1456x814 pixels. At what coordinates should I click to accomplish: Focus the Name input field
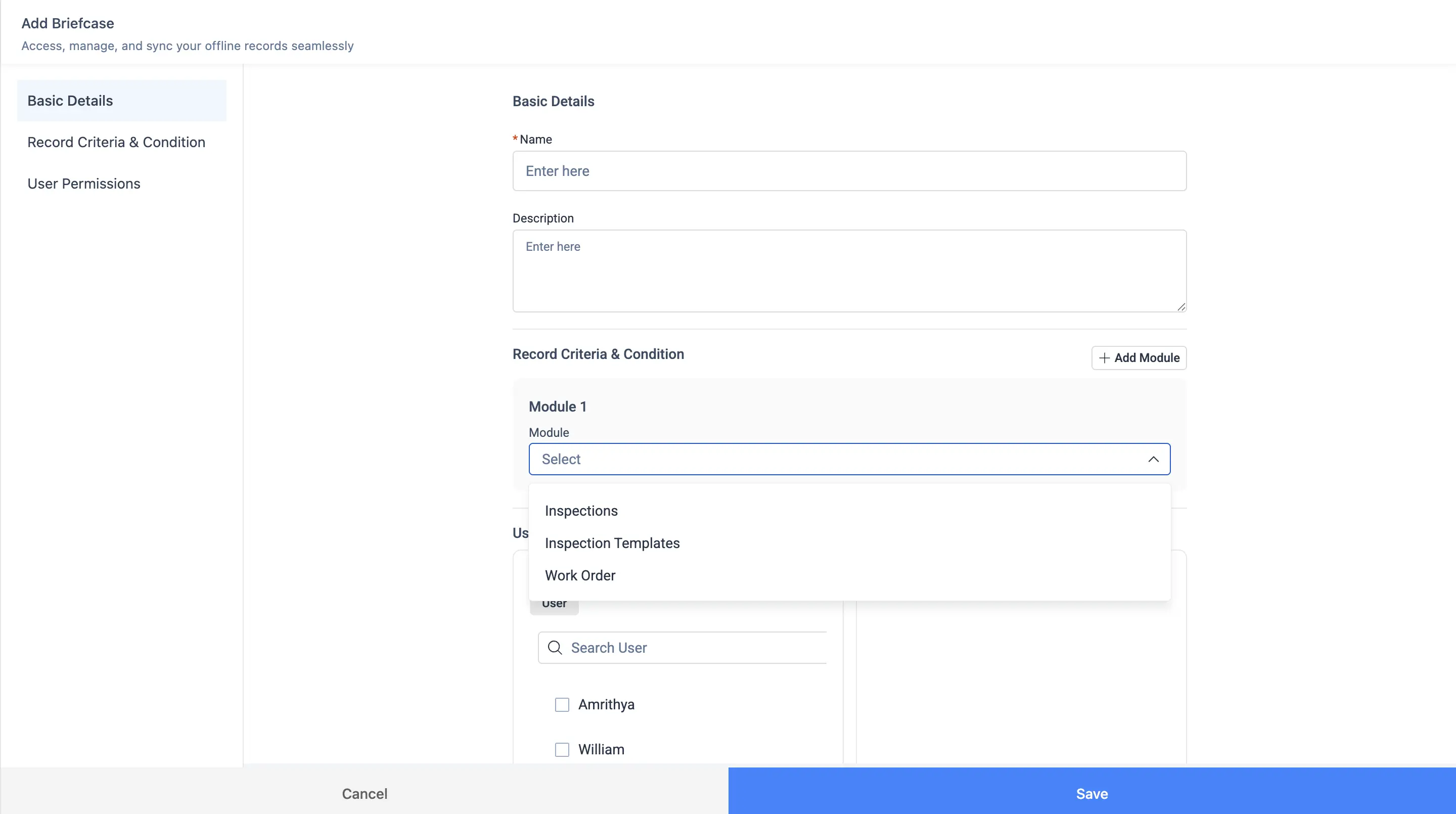point(849,171)
